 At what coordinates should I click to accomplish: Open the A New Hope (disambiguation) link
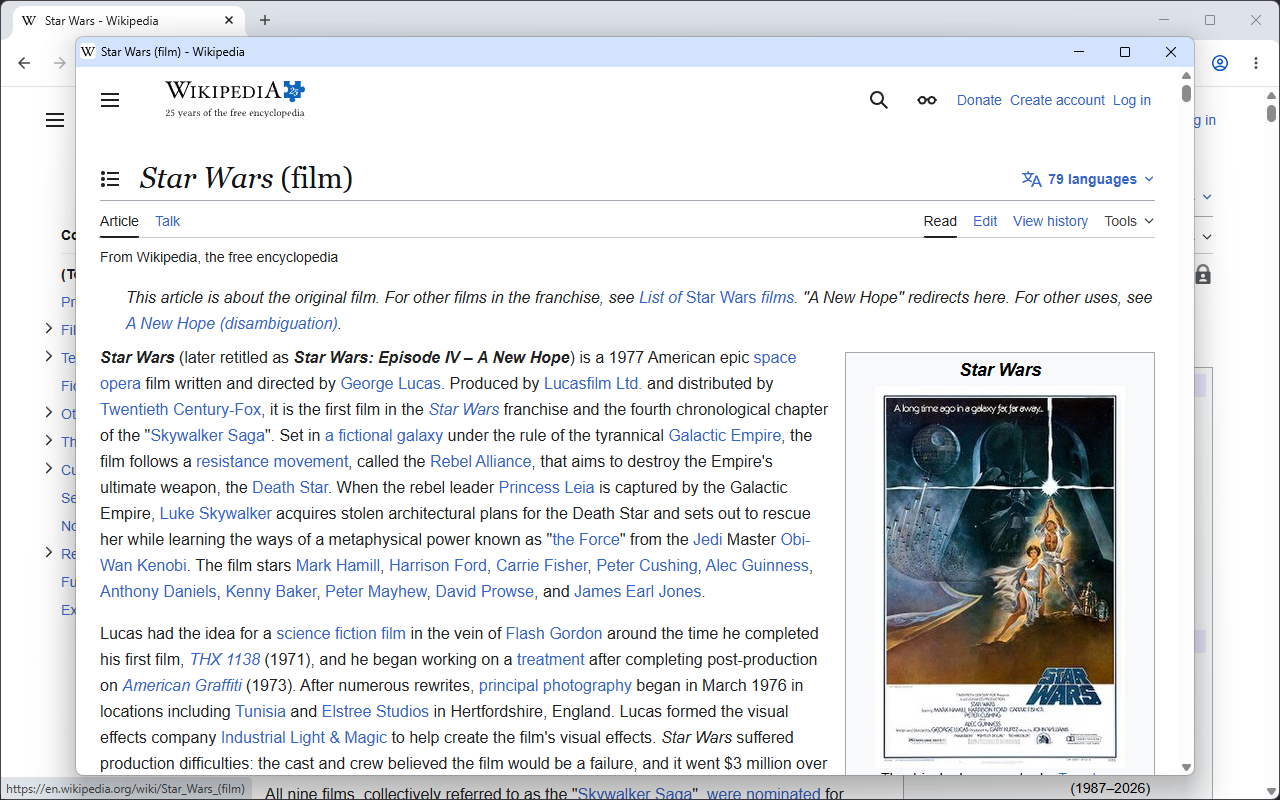[x=232, y=323]
